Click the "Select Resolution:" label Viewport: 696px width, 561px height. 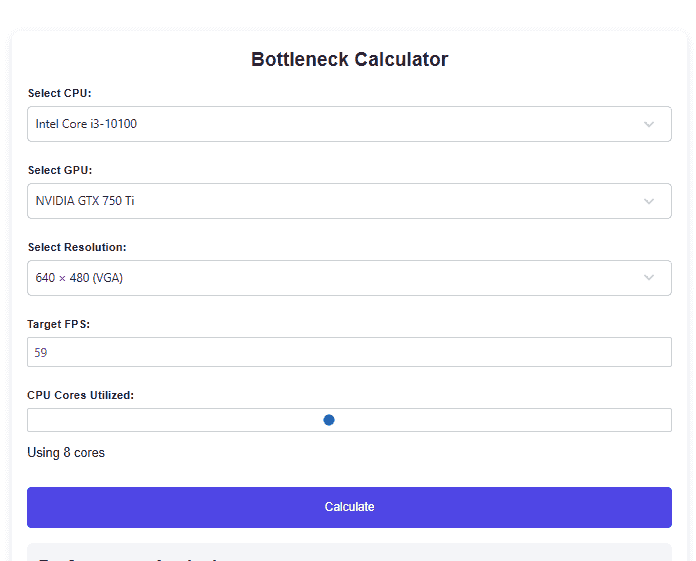[x=77, y=247]
